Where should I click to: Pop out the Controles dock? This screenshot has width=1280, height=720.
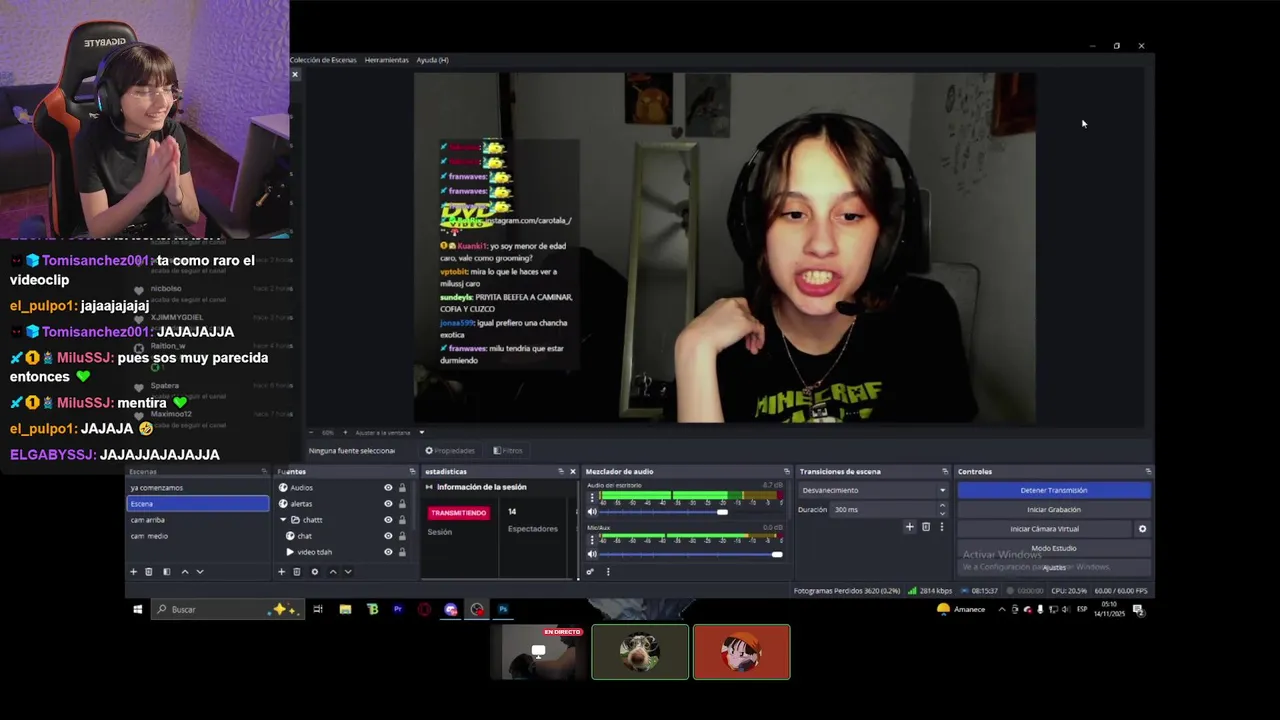point(1148,471)
